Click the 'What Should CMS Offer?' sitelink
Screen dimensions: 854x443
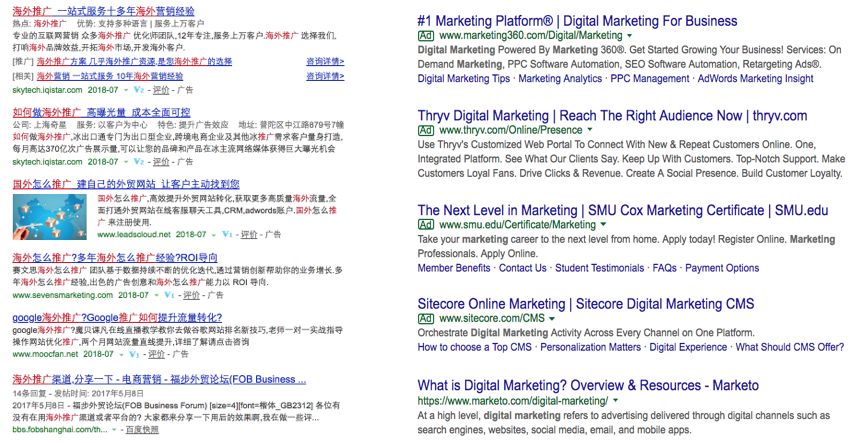pos(790,347)
